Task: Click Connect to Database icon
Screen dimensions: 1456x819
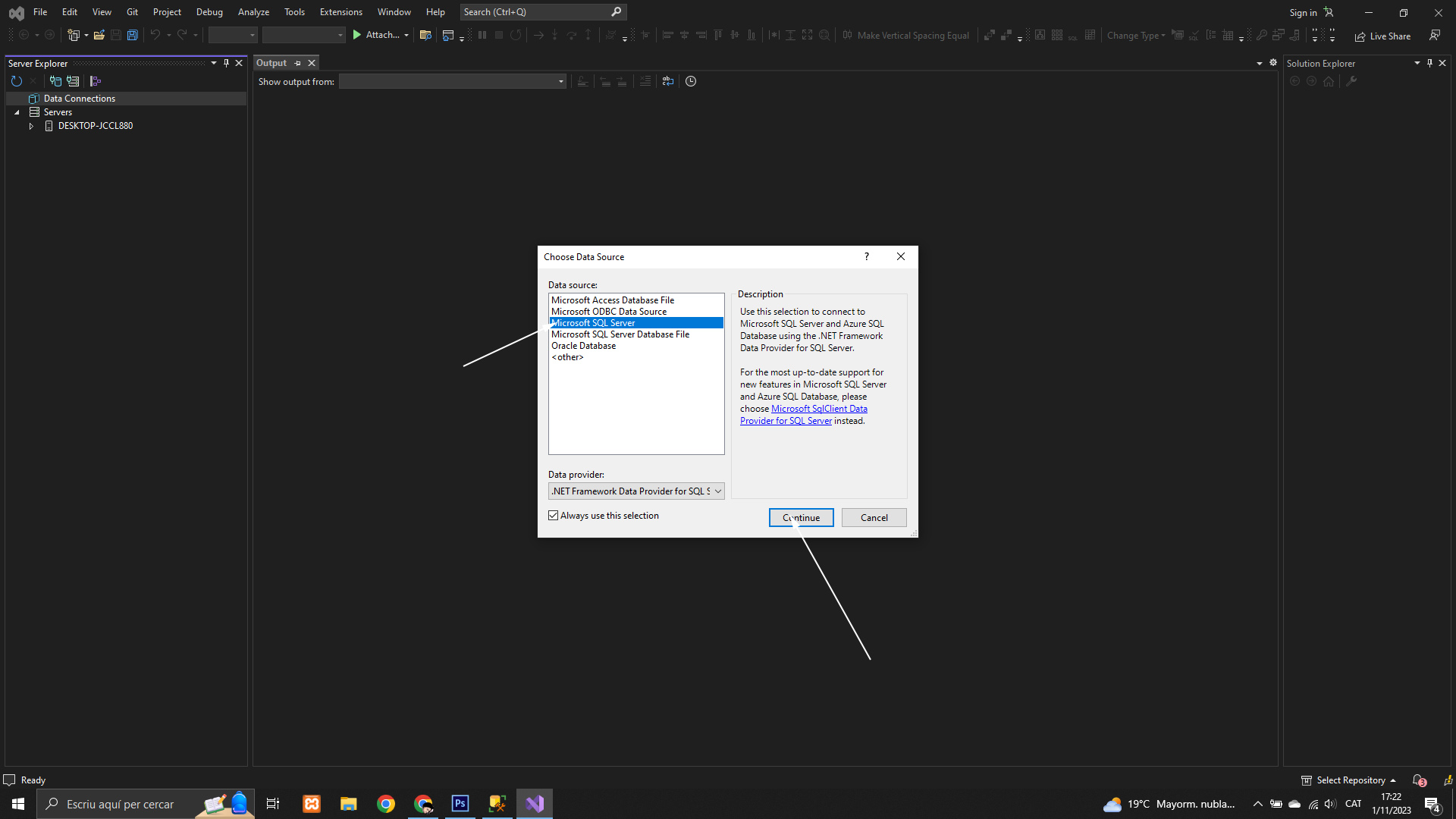Action: tap(55, 81)
